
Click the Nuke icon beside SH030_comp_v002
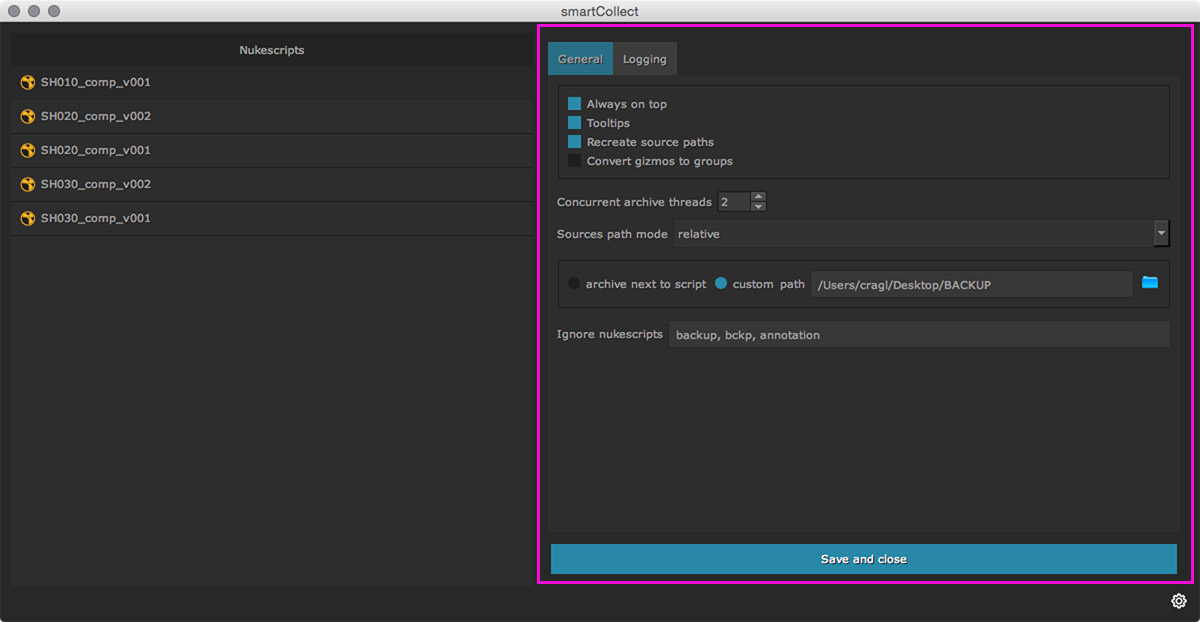tap(28, 185)
